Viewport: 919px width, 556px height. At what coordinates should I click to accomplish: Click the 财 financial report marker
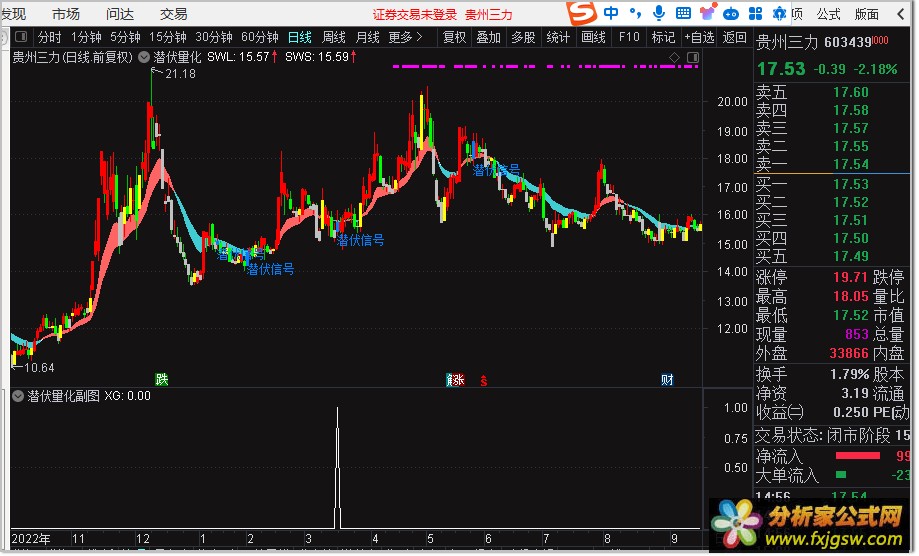[667, 380]
